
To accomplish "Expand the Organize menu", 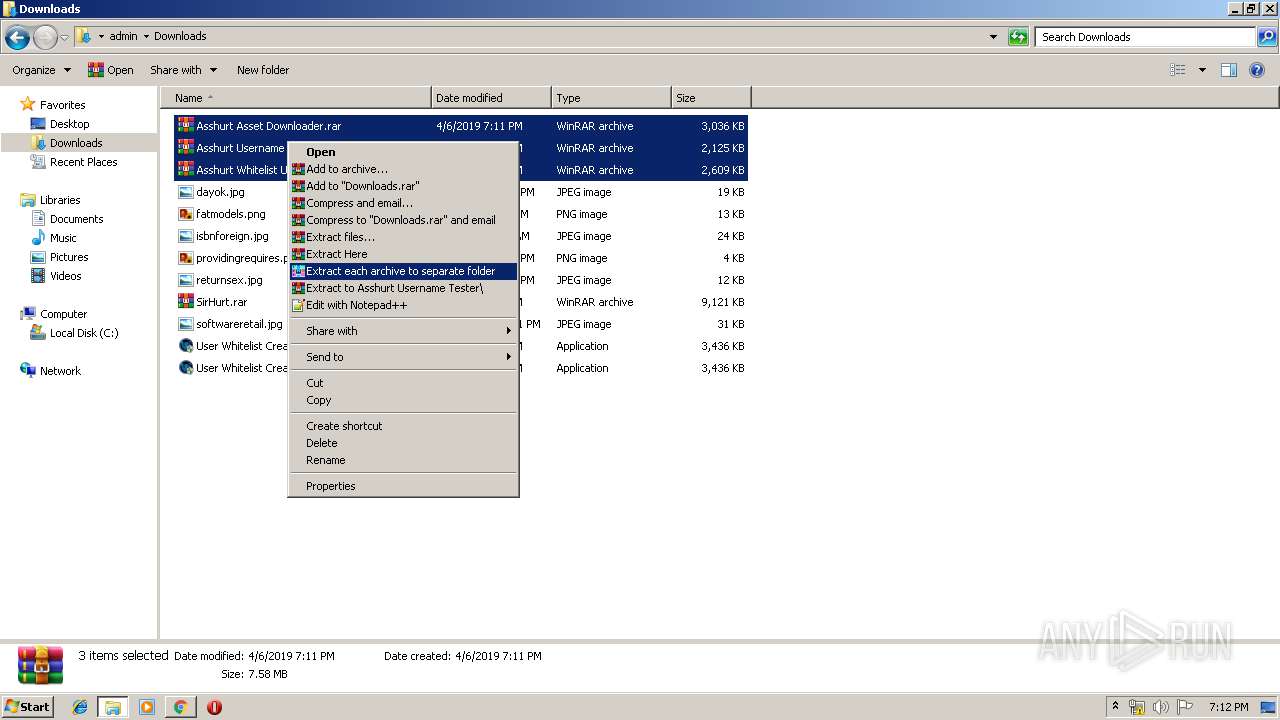I will tap(41, 70).
